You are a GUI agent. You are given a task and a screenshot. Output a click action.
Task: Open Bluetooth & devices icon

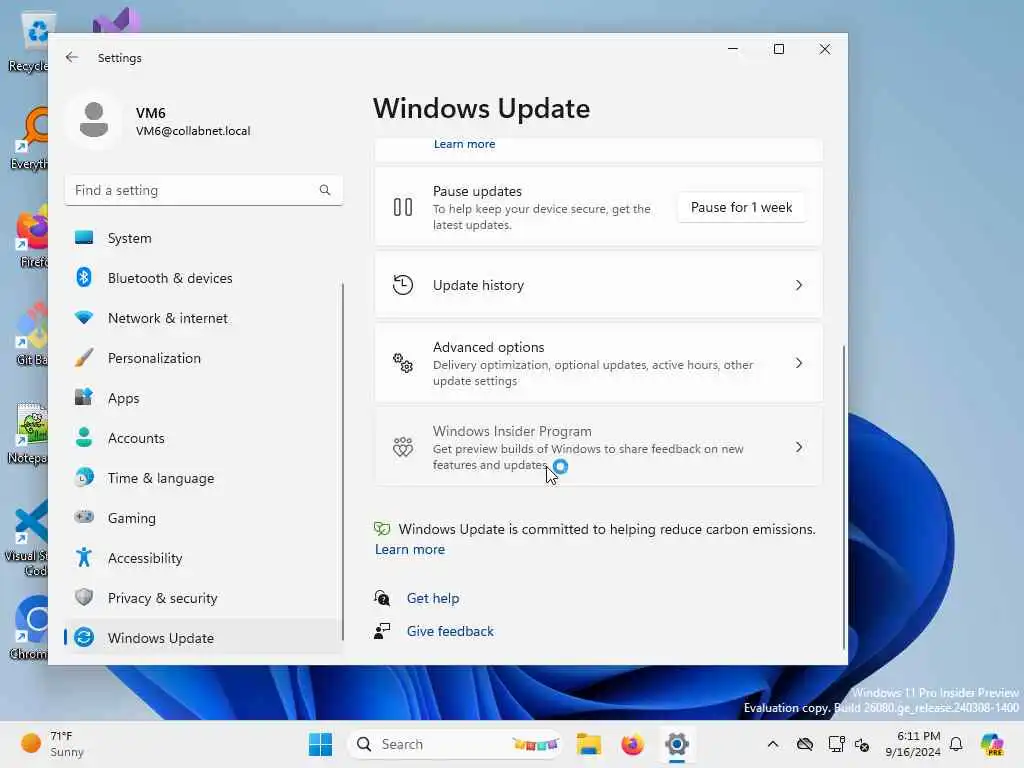click(x=84, y=278)
